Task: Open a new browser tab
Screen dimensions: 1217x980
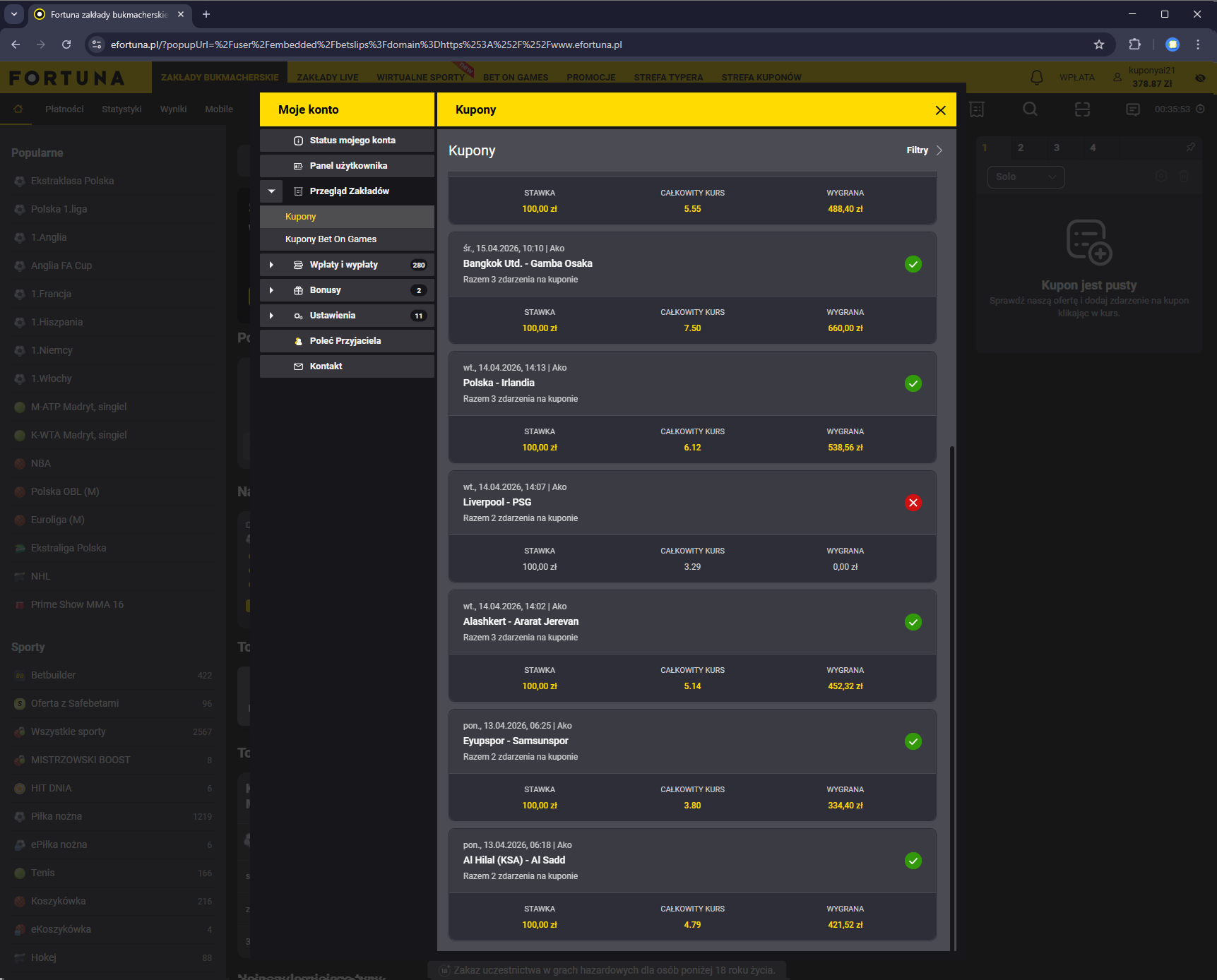Action: pos(206,14)
